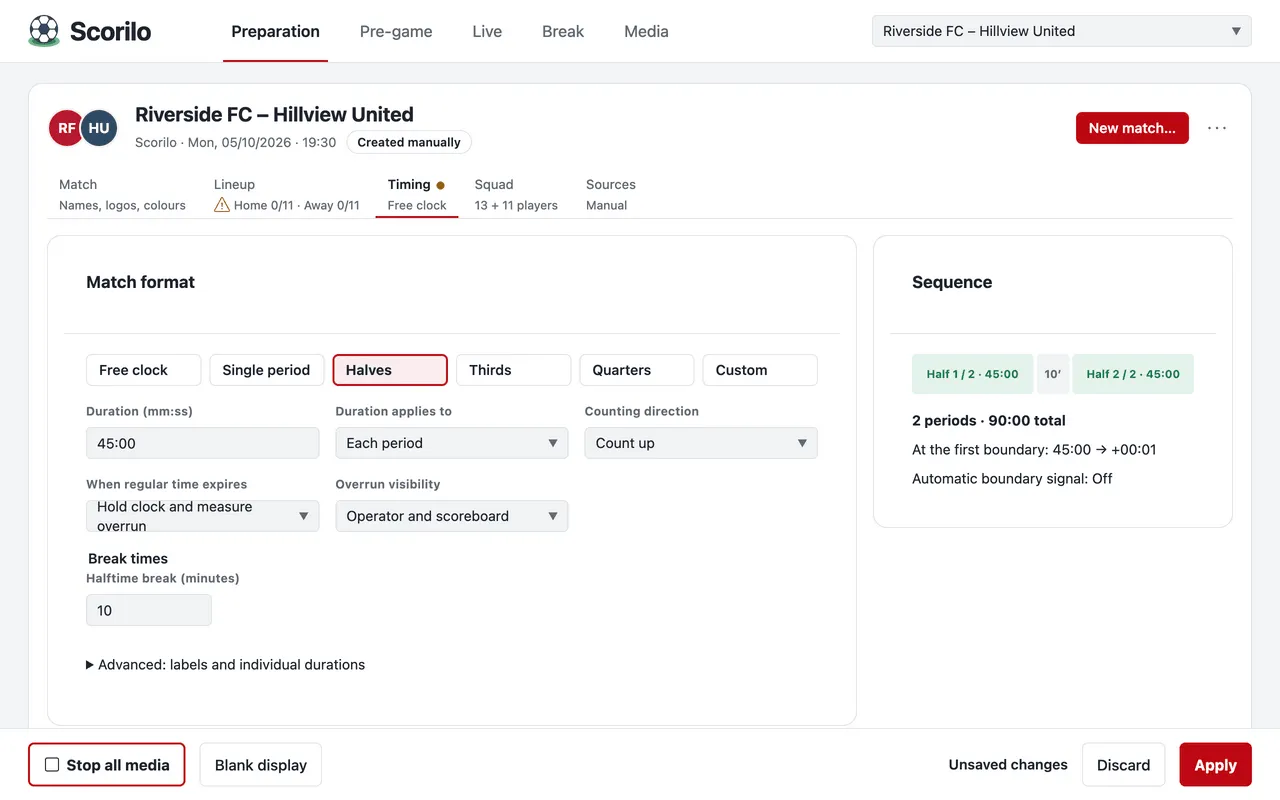Click the Half 2 / 2 sequence block
Image resolution: width=1280 pixels, height=800 pixels.
(x=1133, y=374)
